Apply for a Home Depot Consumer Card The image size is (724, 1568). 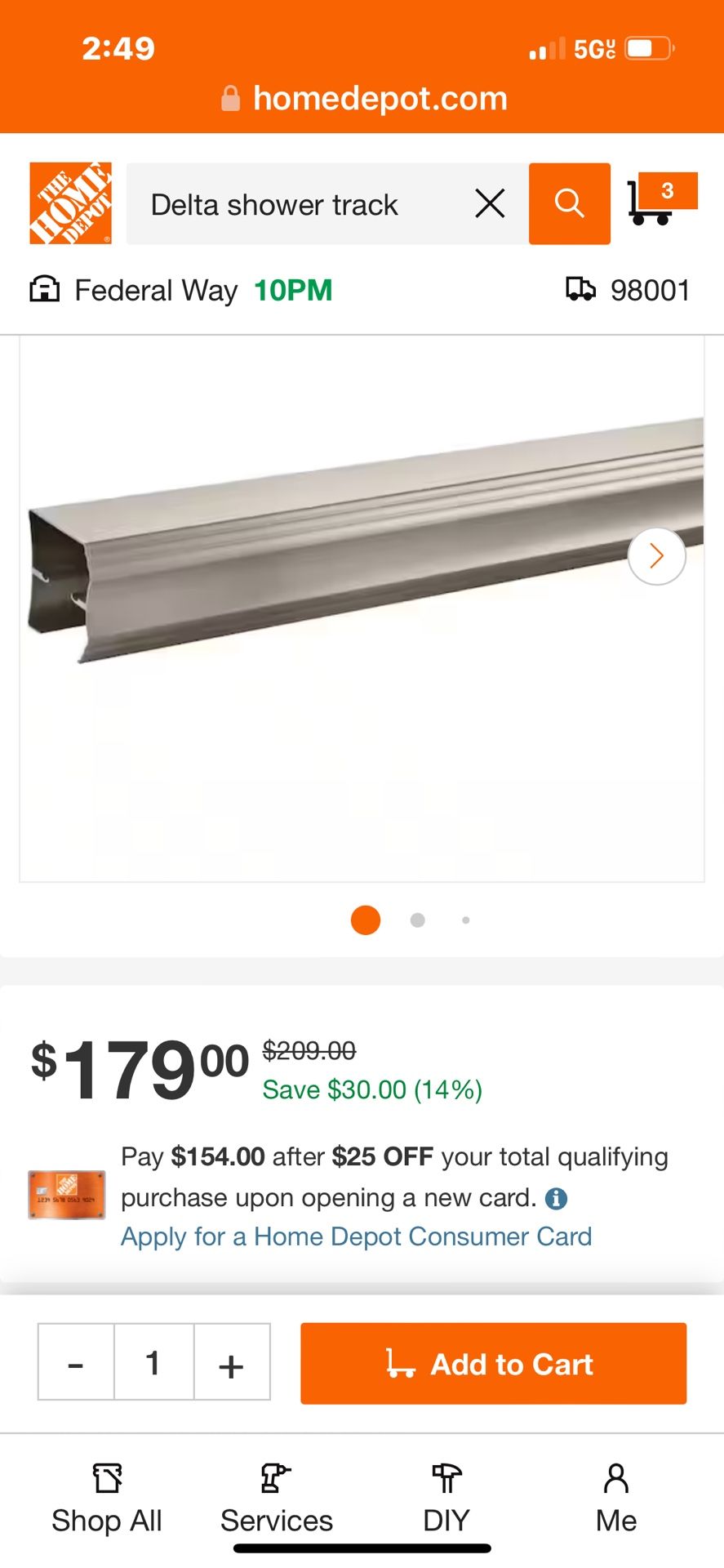[357, 1236]
